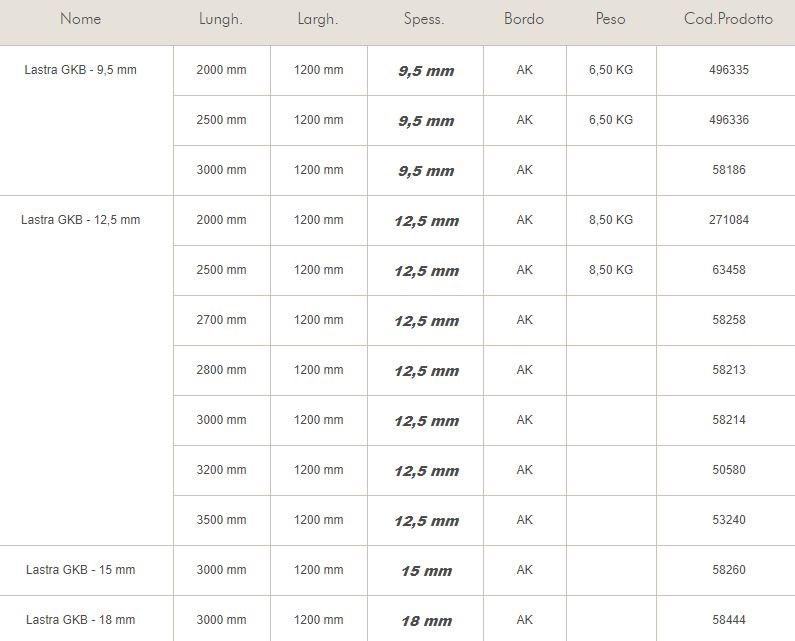This screenshot has width=795, height=641.
Task: Click product code 496336
Action: [x=729, y=120]
